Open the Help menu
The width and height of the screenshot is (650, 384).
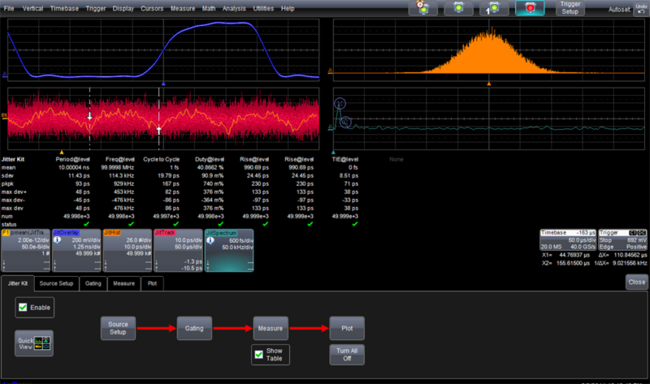coord(287,8)
